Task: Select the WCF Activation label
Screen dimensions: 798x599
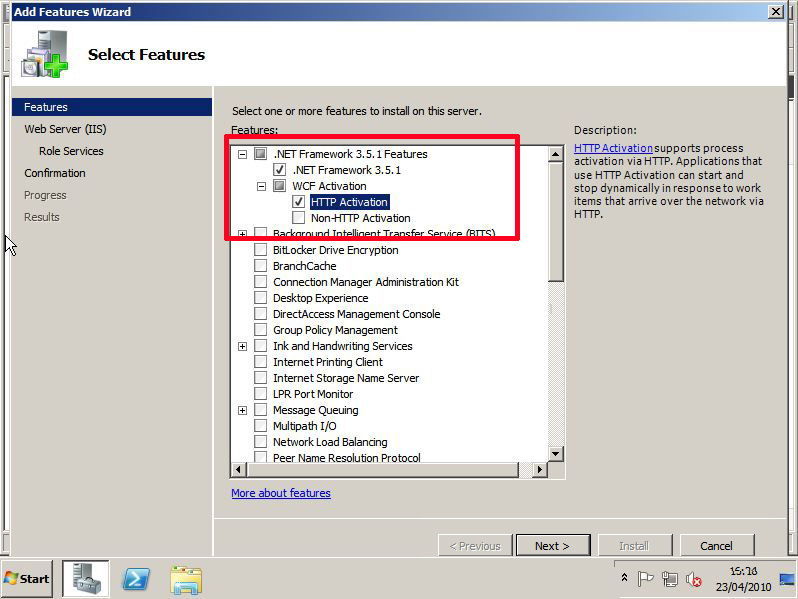Action: [329, 186]
